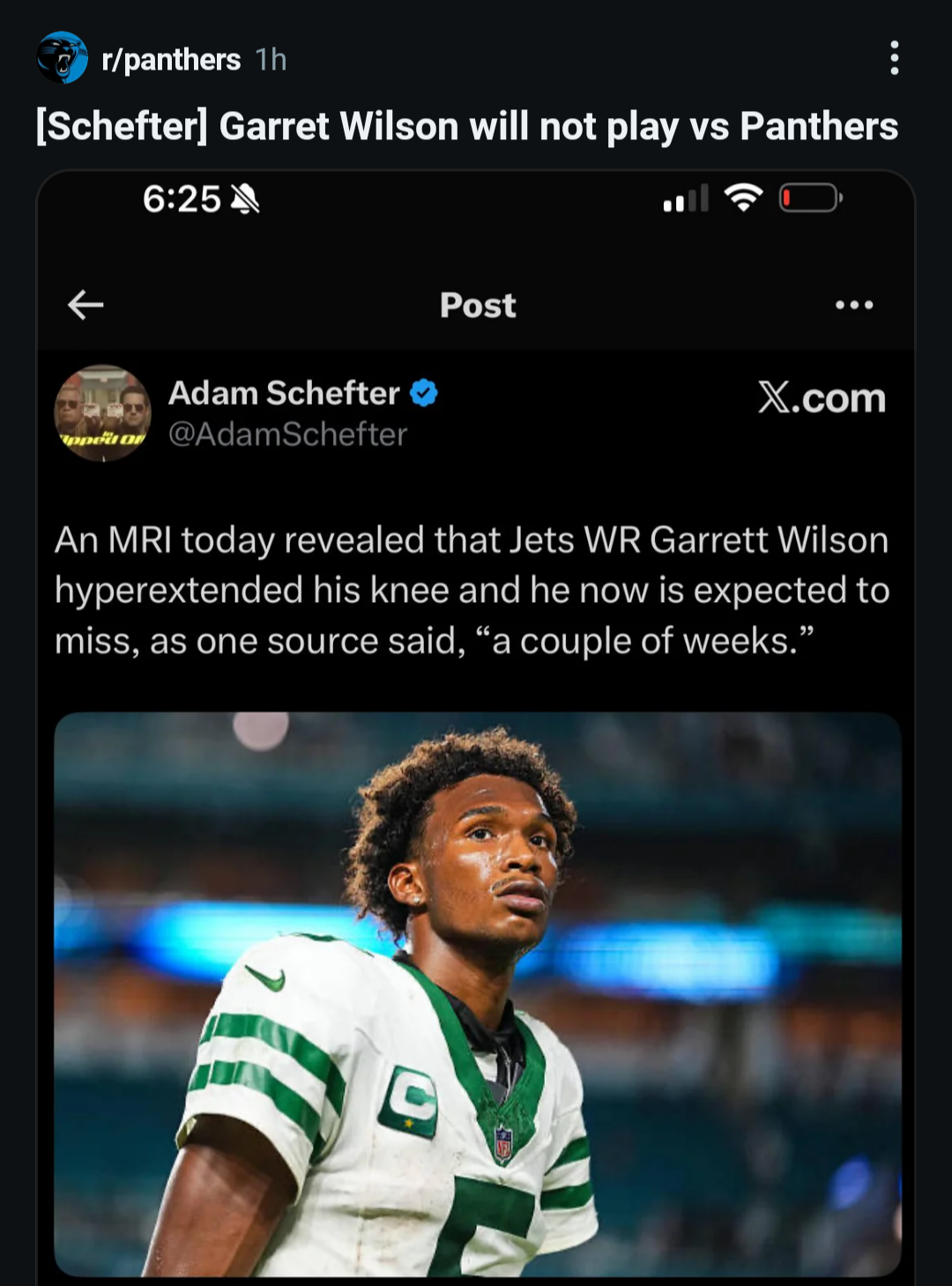Click the blue verified badge by Adam Schefter

424,392
